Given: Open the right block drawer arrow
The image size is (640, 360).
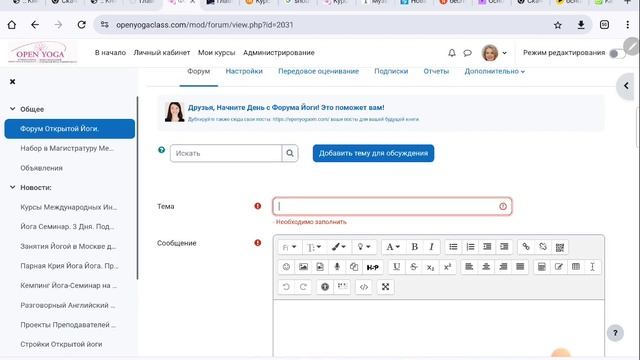Looking at the screenshot, I should coord(626,86).
